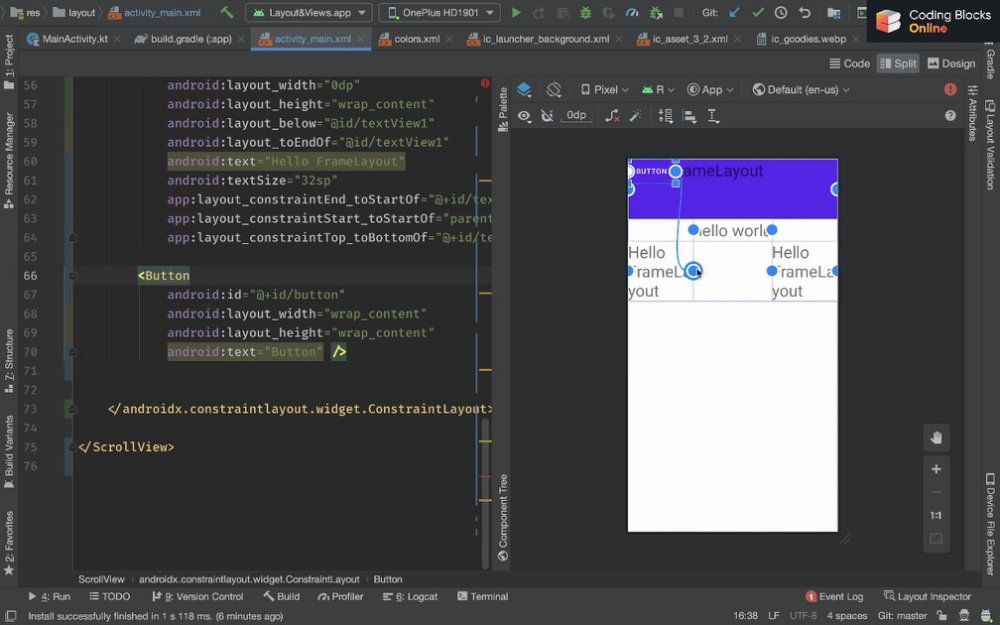Select the hello world text in preview
The image size is (1000, 625).
(732, 230)
